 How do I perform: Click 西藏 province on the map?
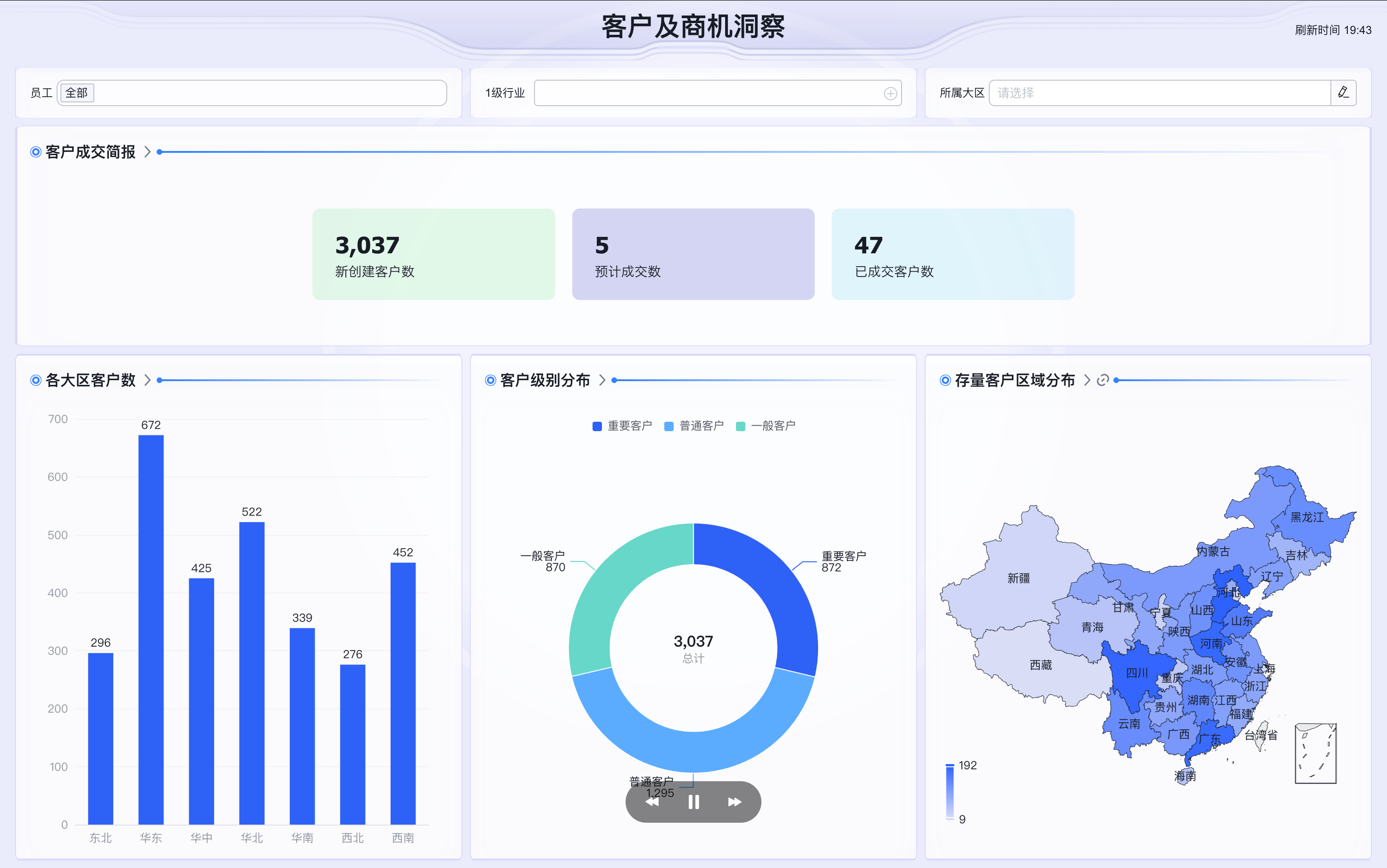point(1040,665)
